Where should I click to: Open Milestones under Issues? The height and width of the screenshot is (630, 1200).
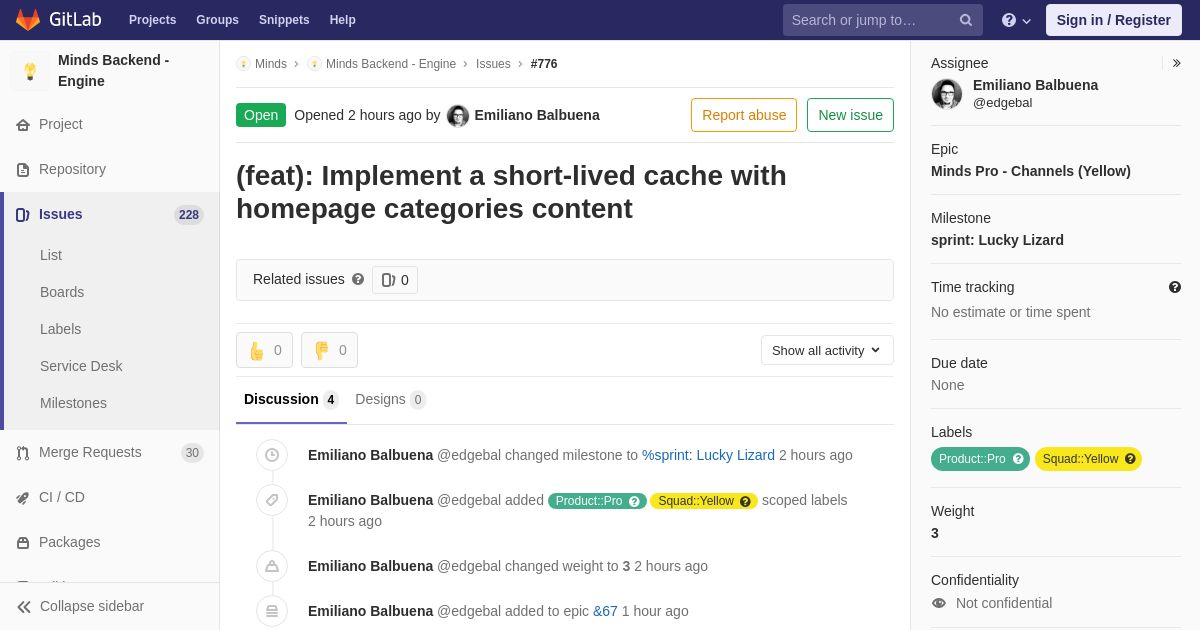point(73,403)
